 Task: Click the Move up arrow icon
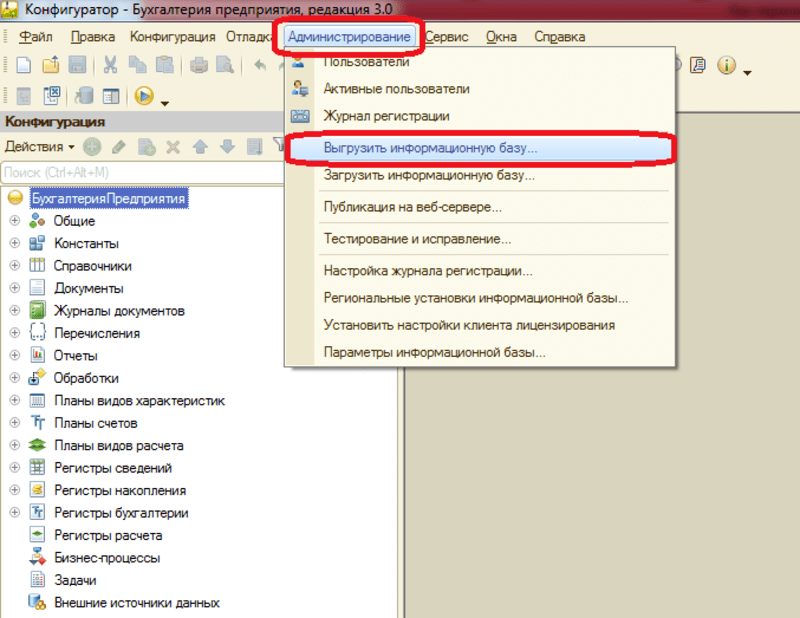pos(199,147)
